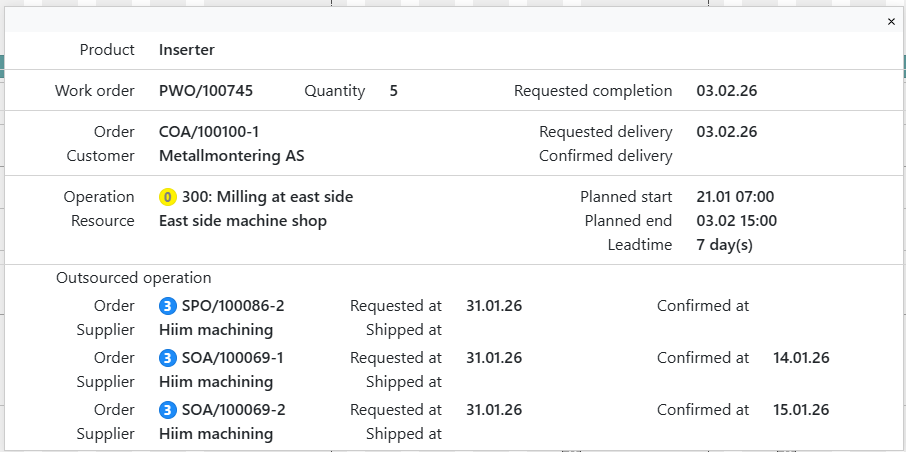Click confirmed date 15.01.26
This screenshot has width=906, height=452.
point(800,410)
